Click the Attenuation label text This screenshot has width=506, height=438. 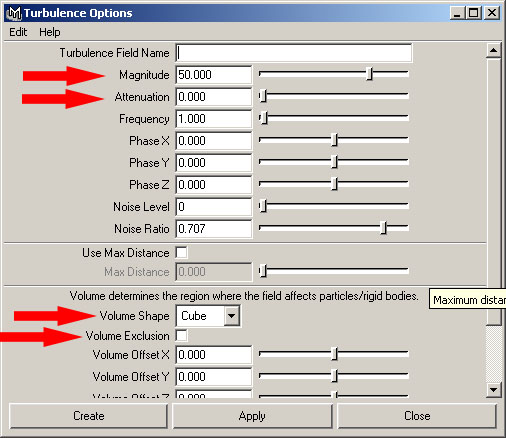[x=142, y=97]
